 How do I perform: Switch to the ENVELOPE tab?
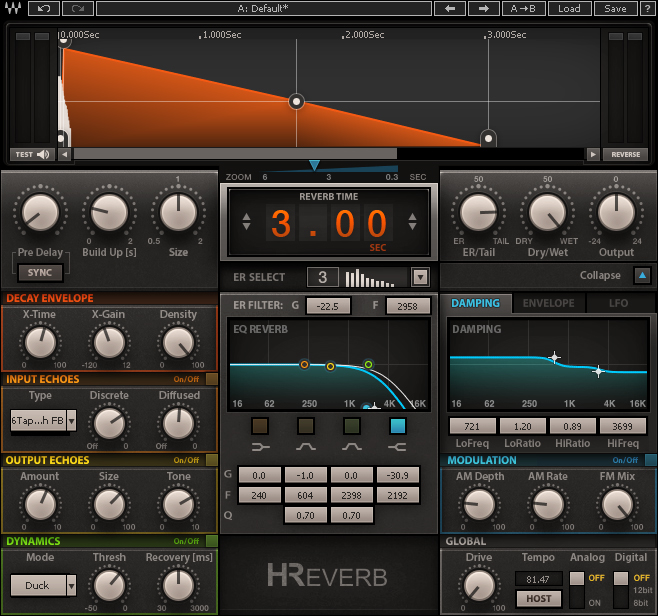[548, 303]
